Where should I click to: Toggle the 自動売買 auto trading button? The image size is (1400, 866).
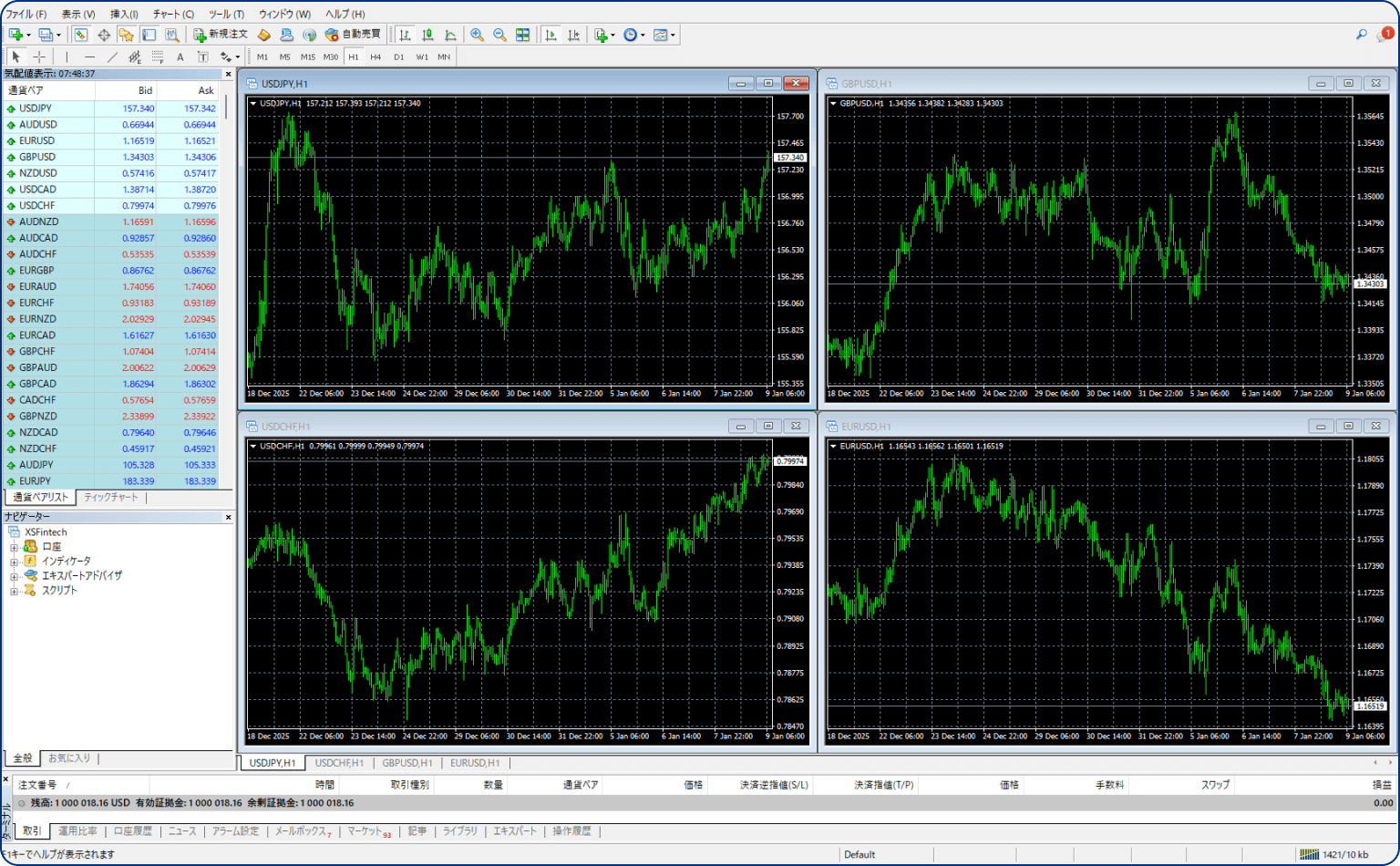point(354,35)
